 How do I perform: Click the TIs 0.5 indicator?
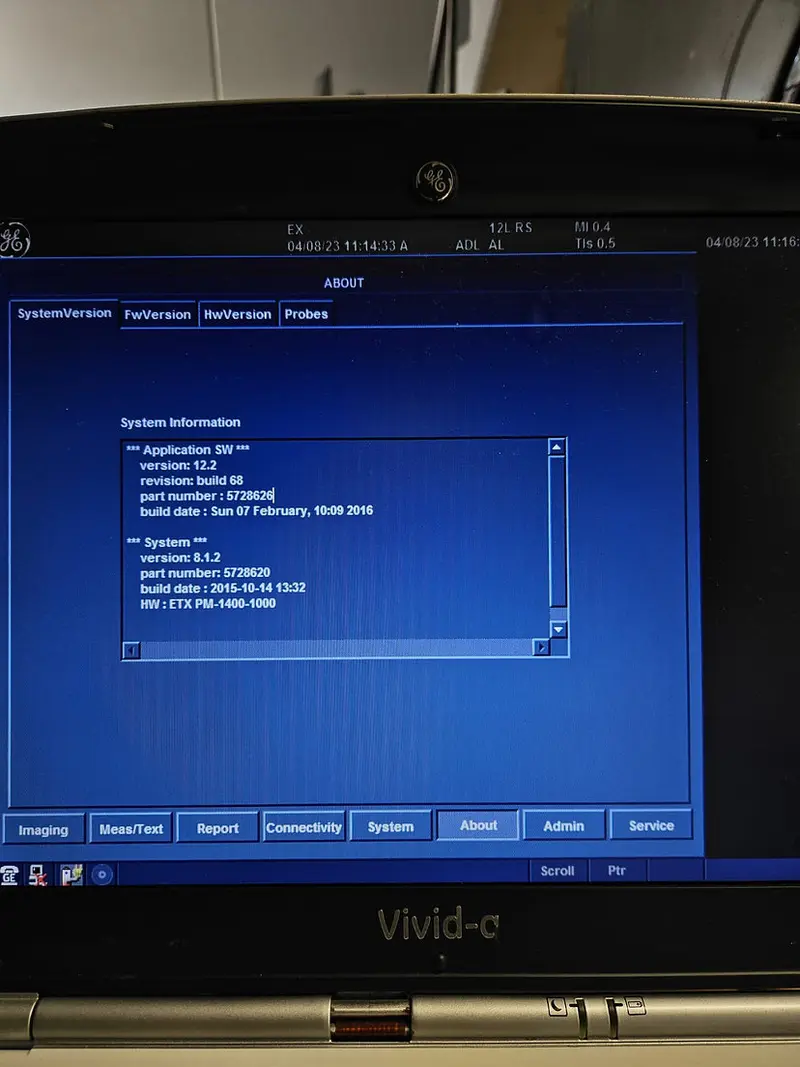point(595,244)
